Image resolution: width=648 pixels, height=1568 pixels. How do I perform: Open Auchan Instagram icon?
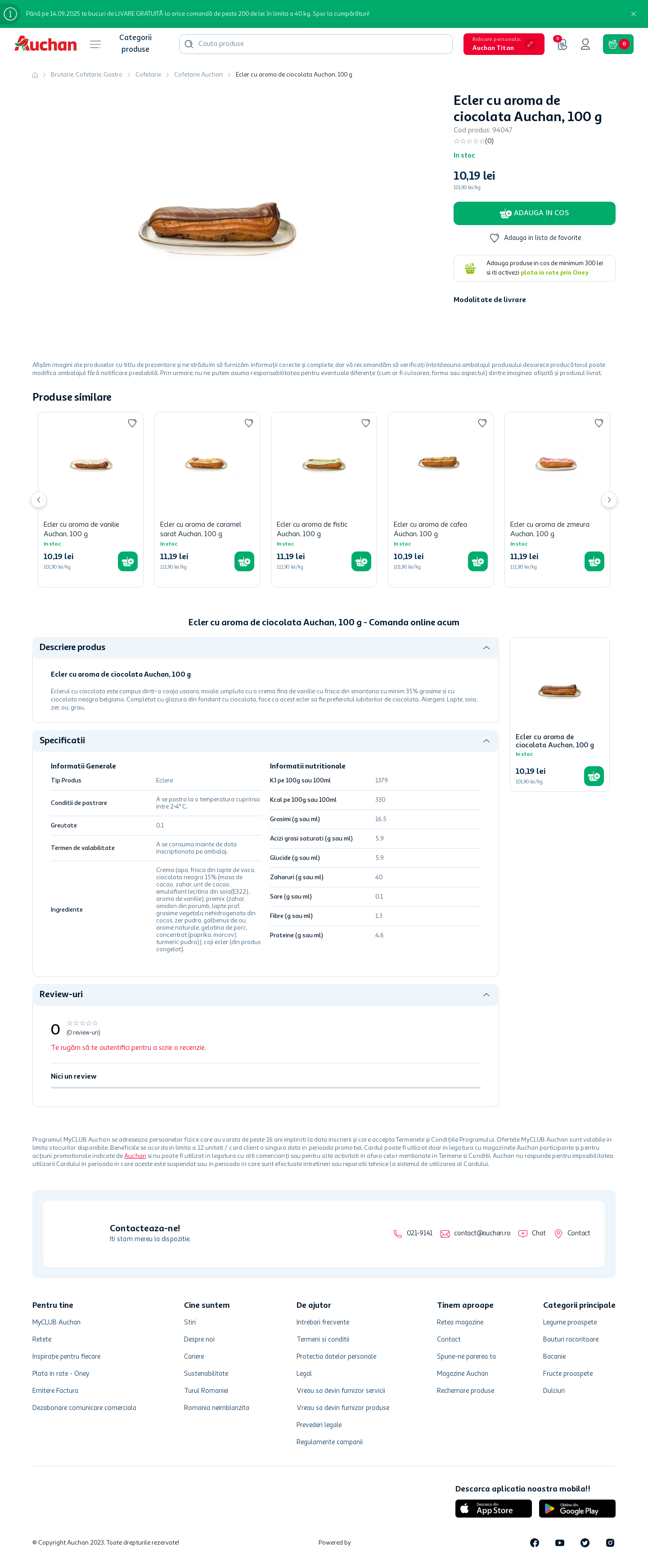pos(610,1542)
